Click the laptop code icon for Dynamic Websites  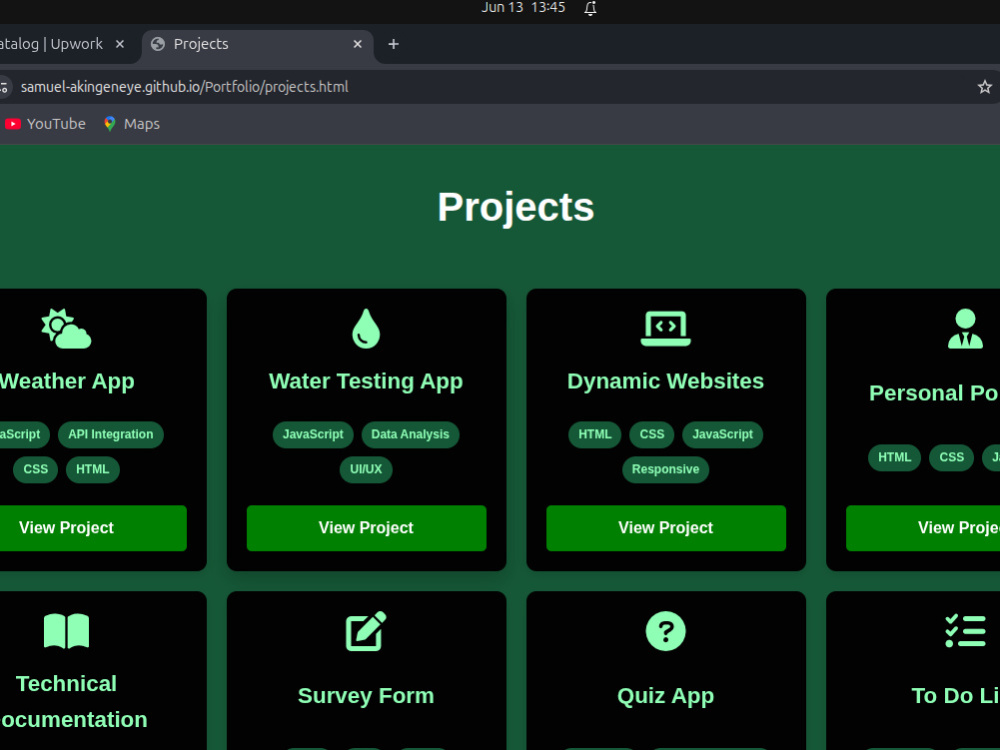(x=666, y=328)
